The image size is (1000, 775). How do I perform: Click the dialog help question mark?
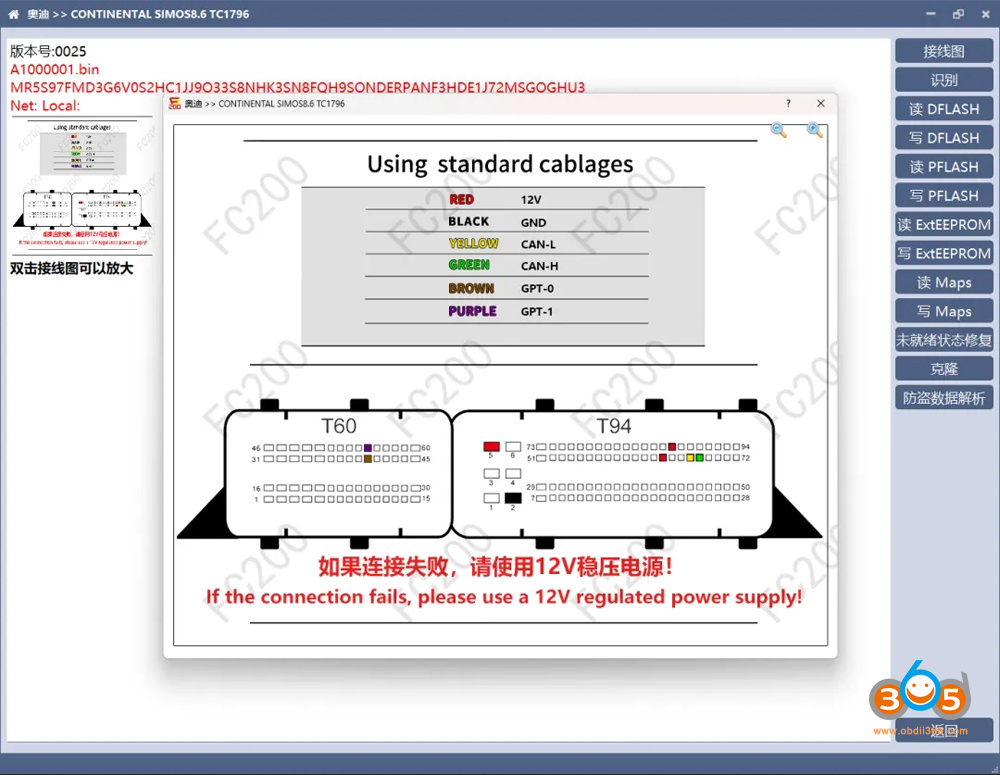click(x=788, y=103)
